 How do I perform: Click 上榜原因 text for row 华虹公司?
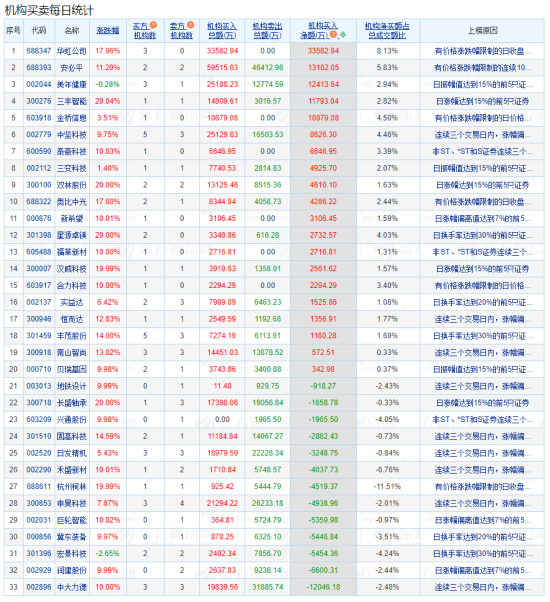click(x=482, y=51)
